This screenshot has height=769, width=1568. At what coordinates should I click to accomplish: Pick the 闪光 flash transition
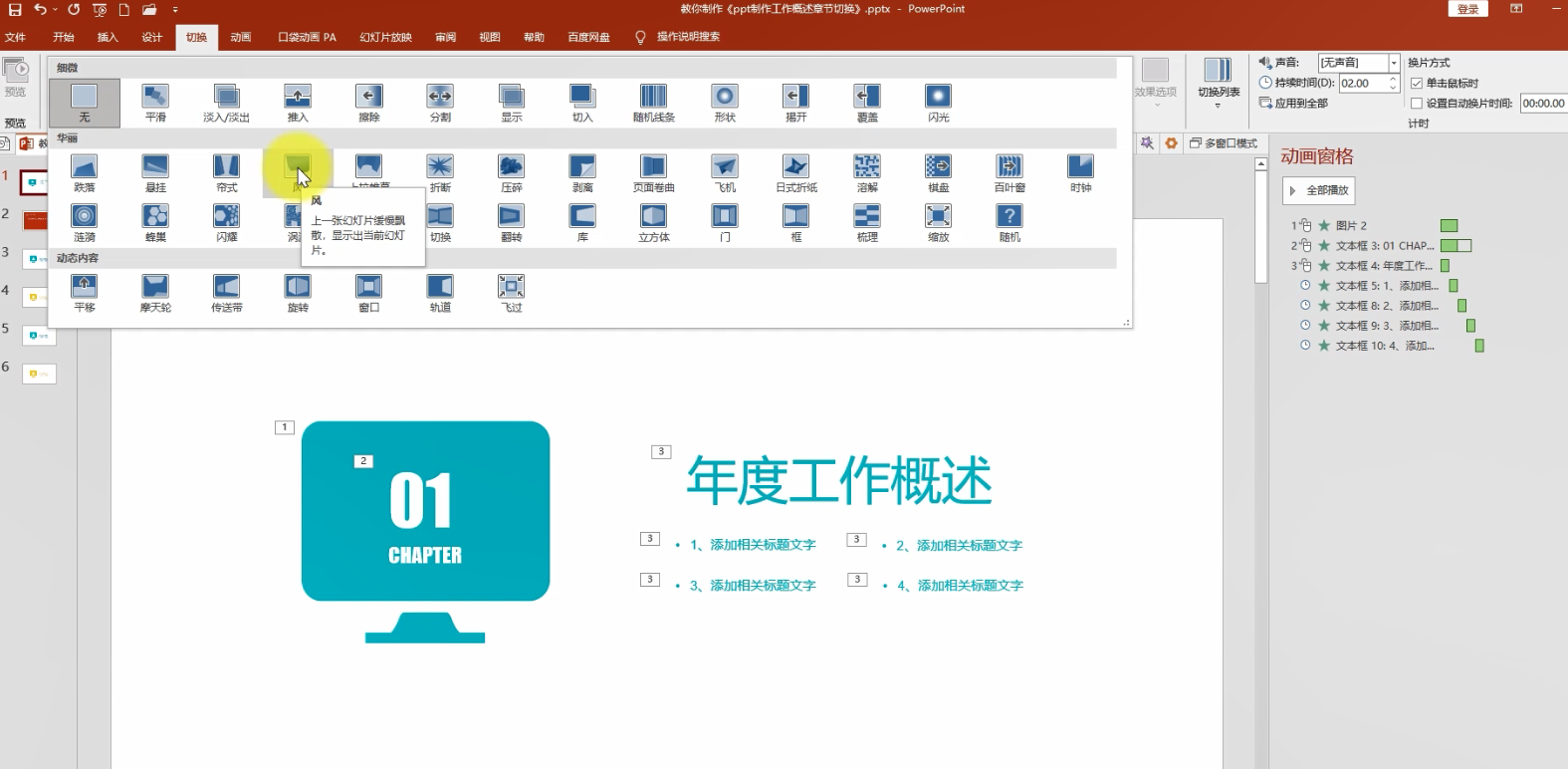(x=938, y=103)
